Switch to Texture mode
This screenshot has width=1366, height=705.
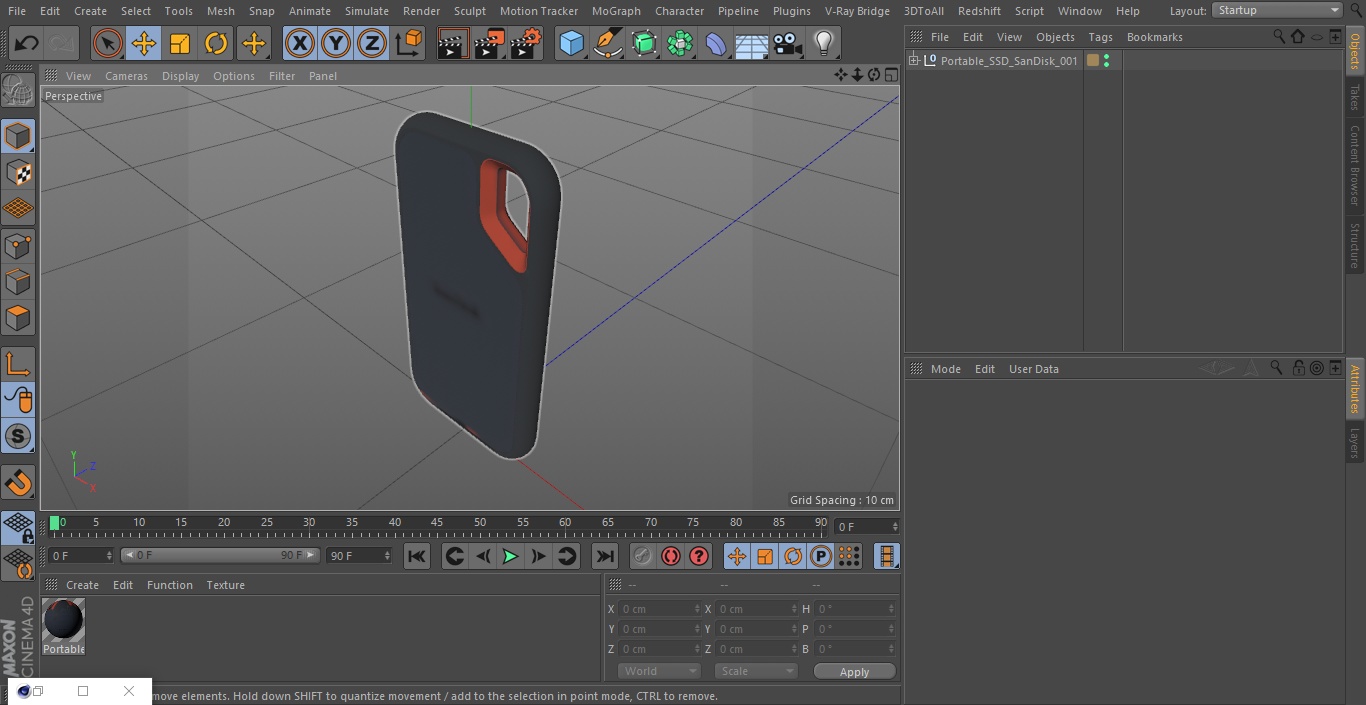[18, 173]
